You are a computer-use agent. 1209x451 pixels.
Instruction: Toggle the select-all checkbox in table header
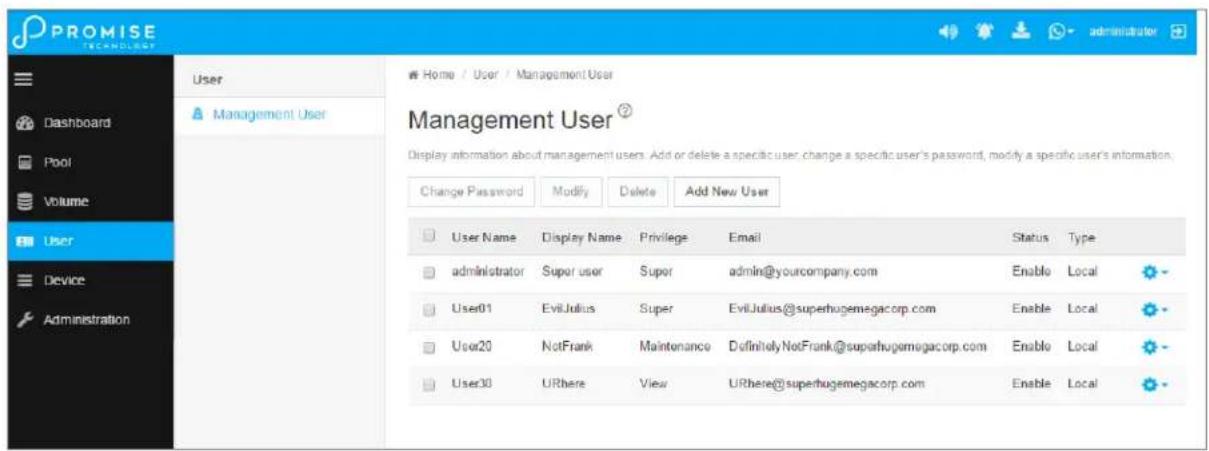coord(430,237)
